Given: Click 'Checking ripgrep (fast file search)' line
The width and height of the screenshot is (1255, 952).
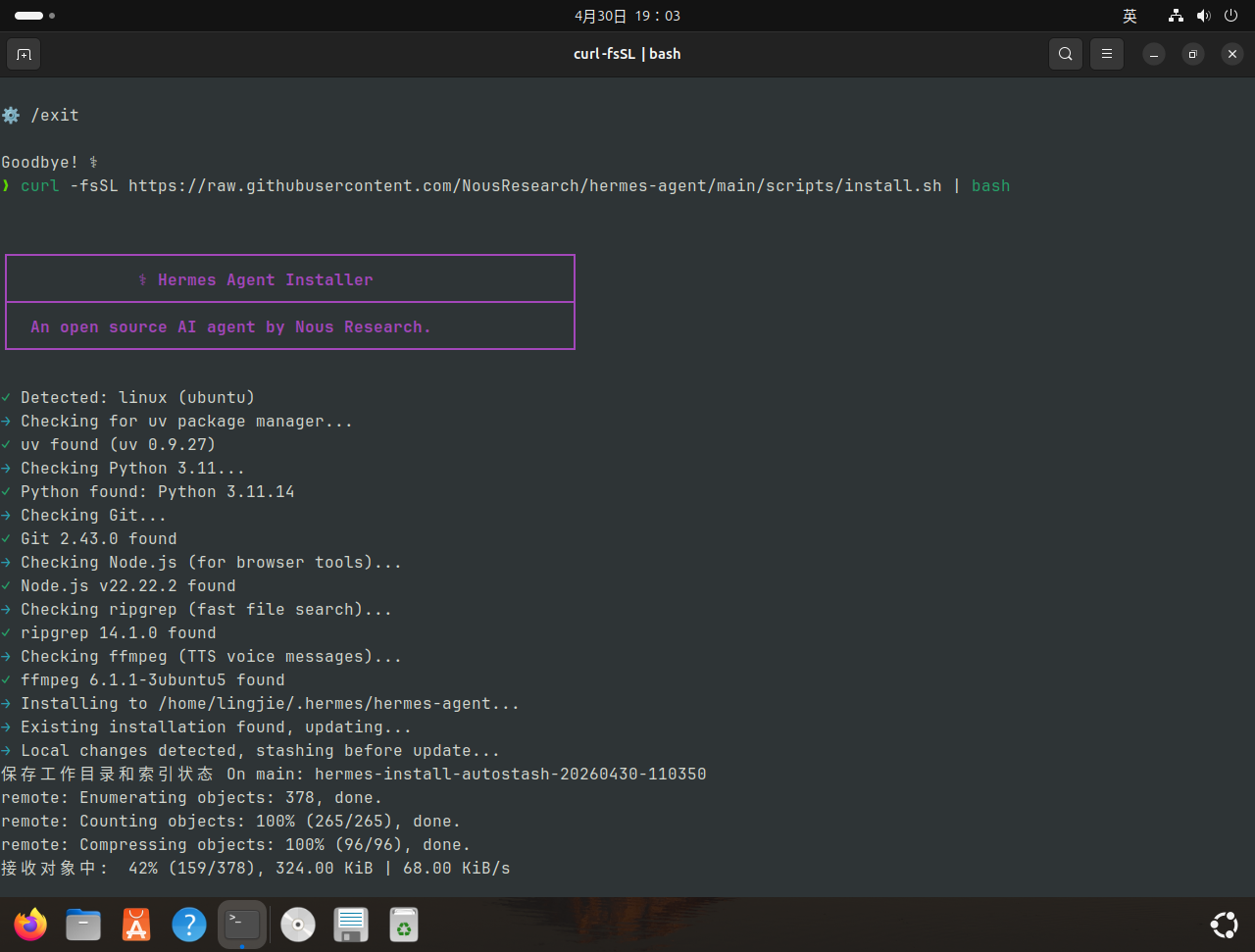Looking at the screenshot, I should pyautogui.click(x=197, y=609).
